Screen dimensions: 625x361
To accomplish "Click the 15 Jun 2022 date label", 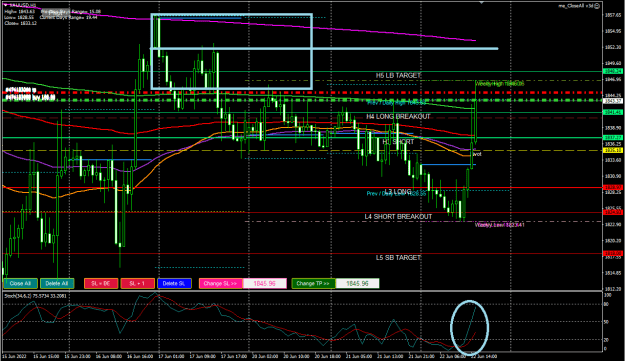I will coord(14,356).
